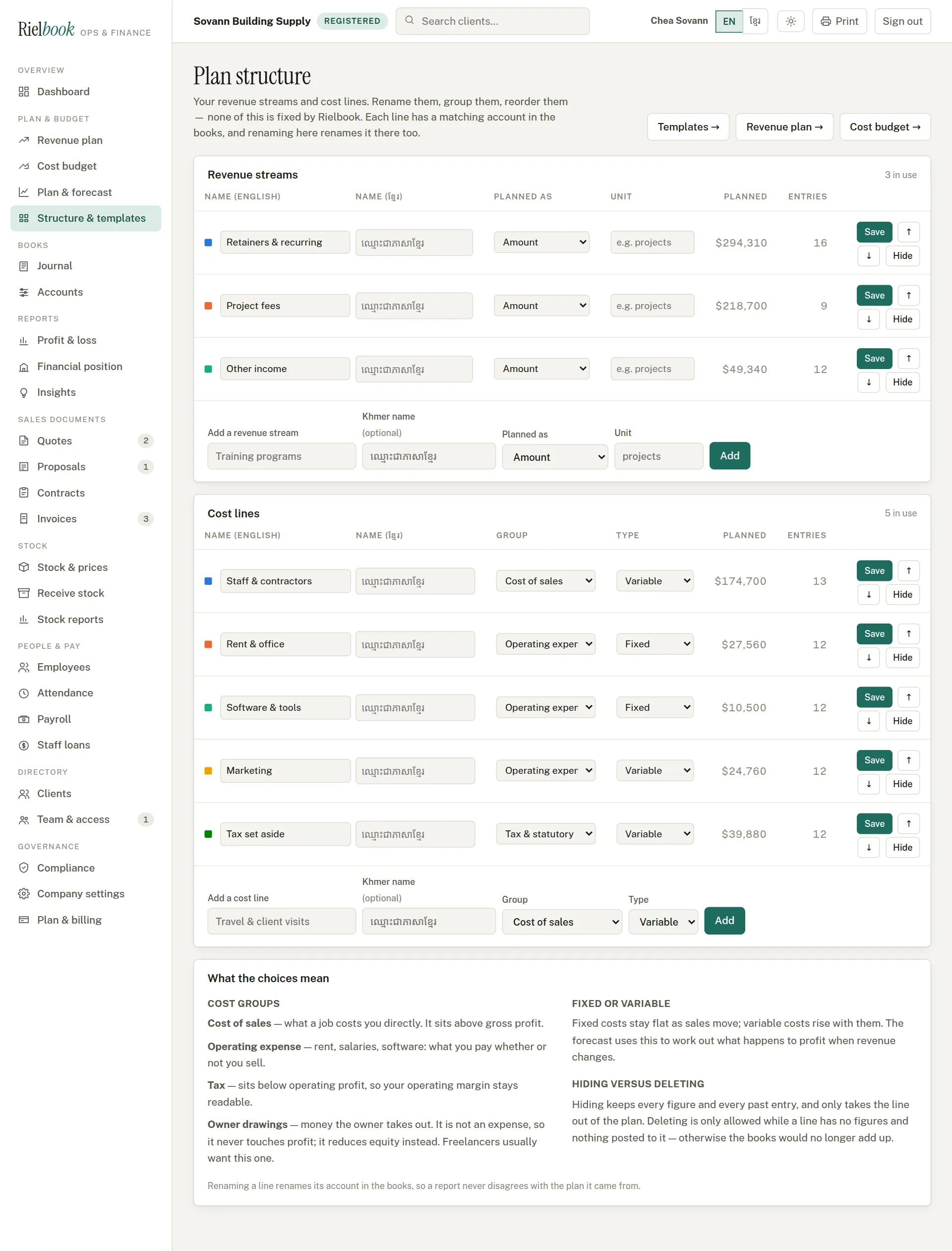Hide the Project fees stream
952x1251 pixels.
click(x=902, y=319)
